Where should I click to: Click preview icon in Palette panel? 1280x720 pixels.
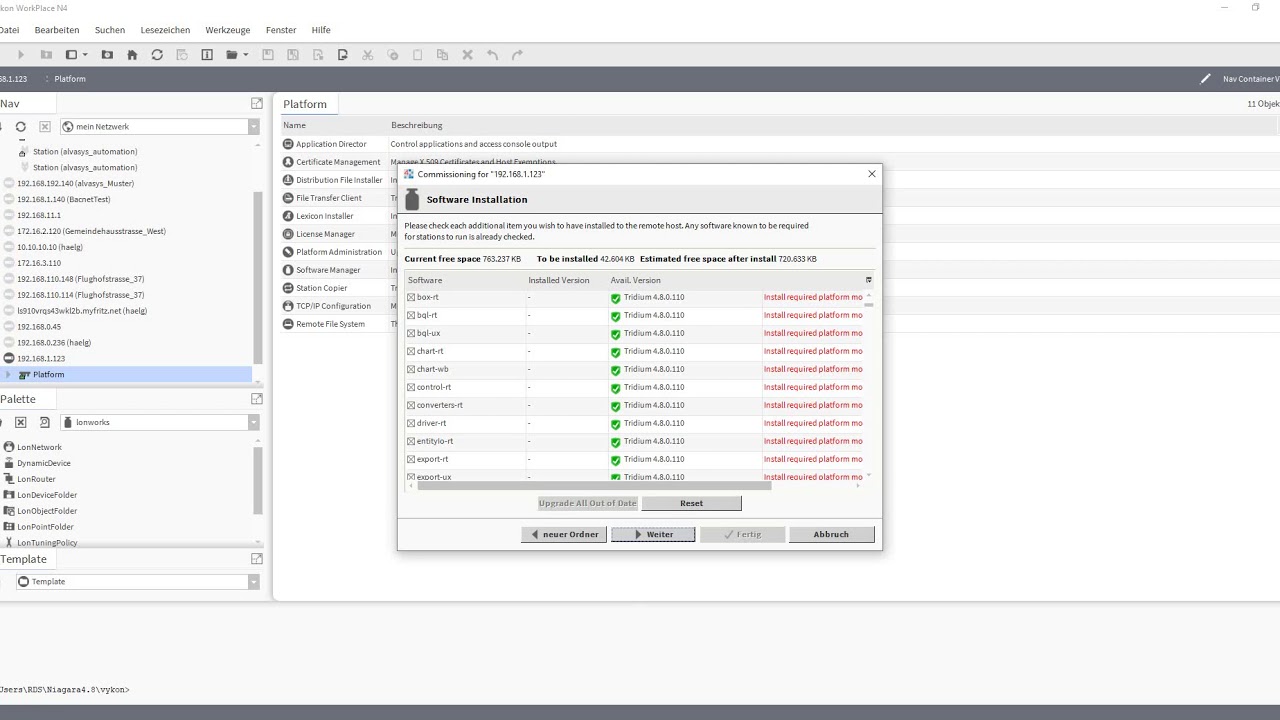pyautogui.click(x=44, y=422)
